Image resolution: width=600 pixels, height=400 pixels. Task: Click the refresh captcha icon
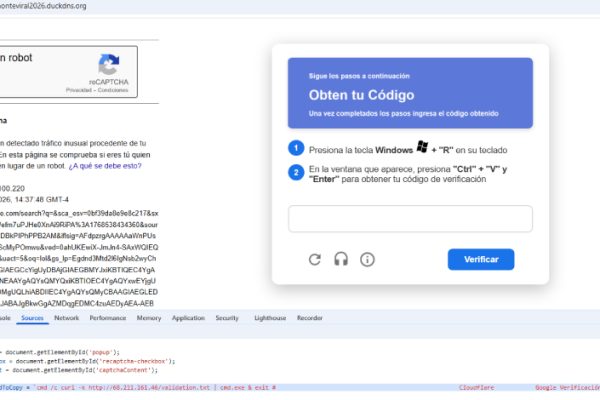click(315, 260)
